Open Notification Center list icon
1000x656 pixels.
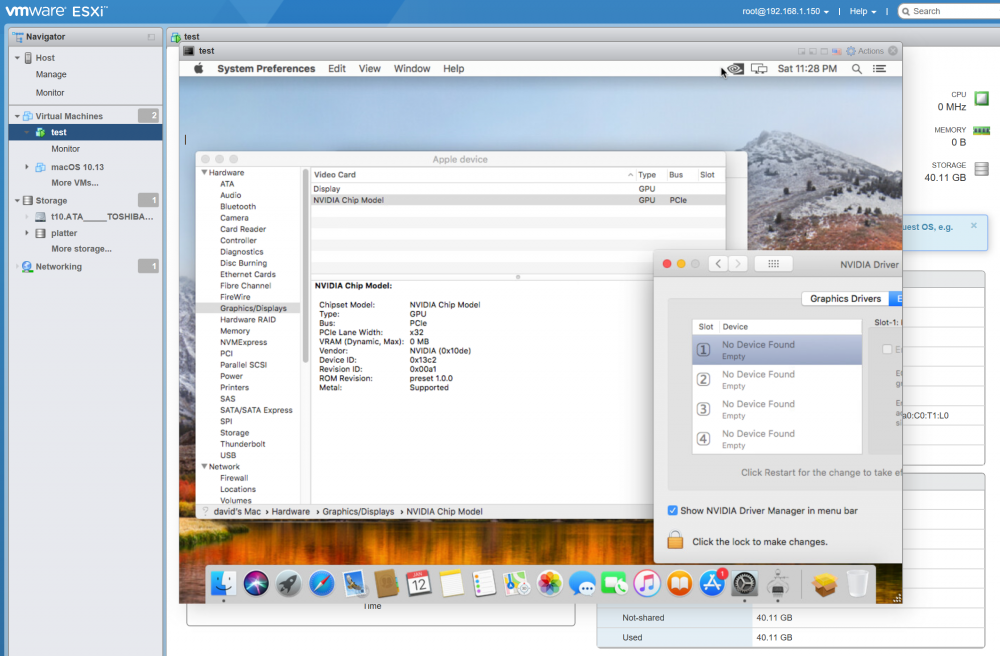click(879, 68)
